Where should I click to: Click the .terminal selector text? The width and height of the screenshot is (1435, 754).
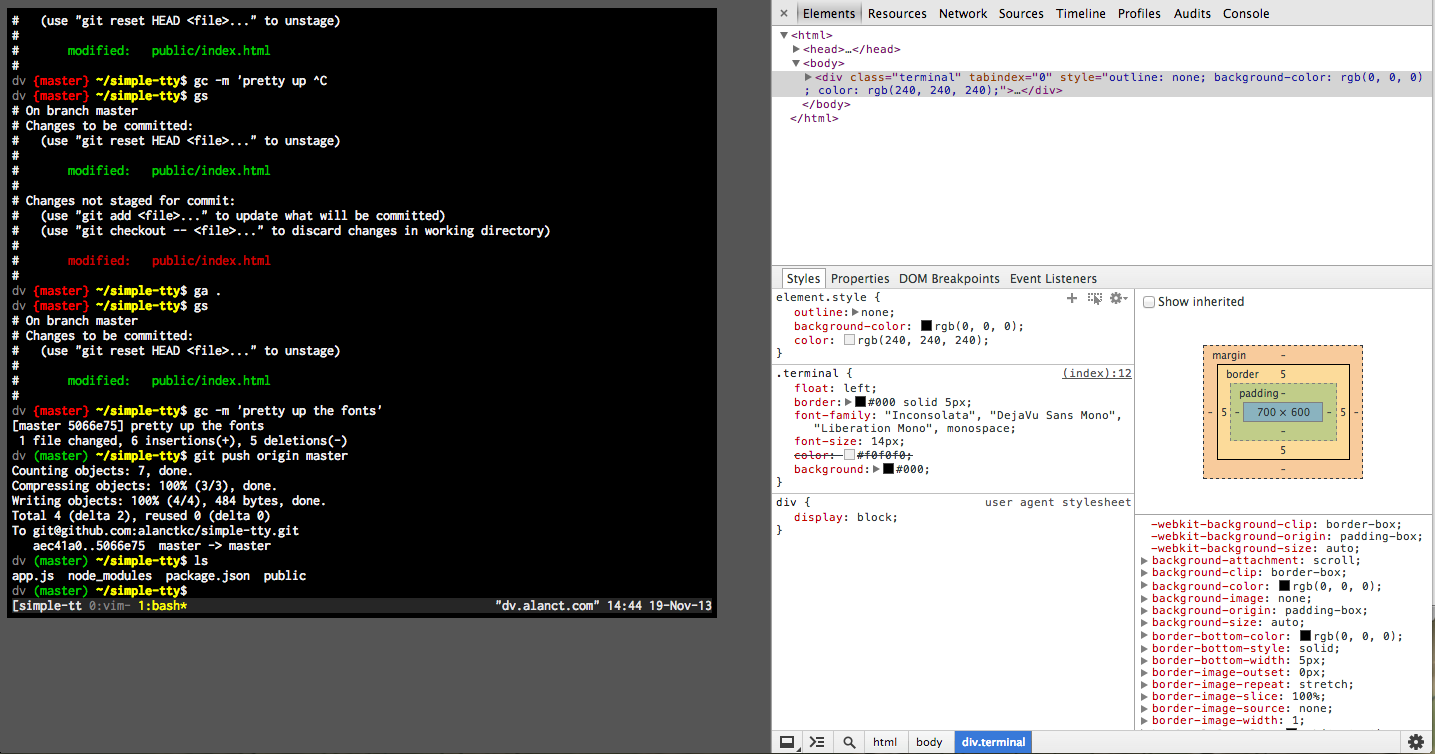pyautogui.click(x=809, y=373)
